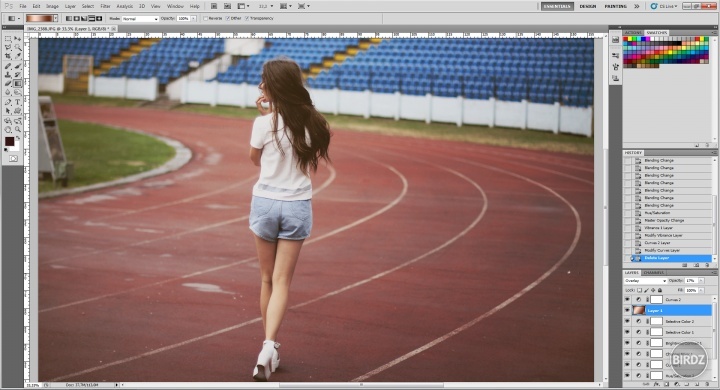
Task: Select the Eyedropper tool
Action: tap(17, 56)
